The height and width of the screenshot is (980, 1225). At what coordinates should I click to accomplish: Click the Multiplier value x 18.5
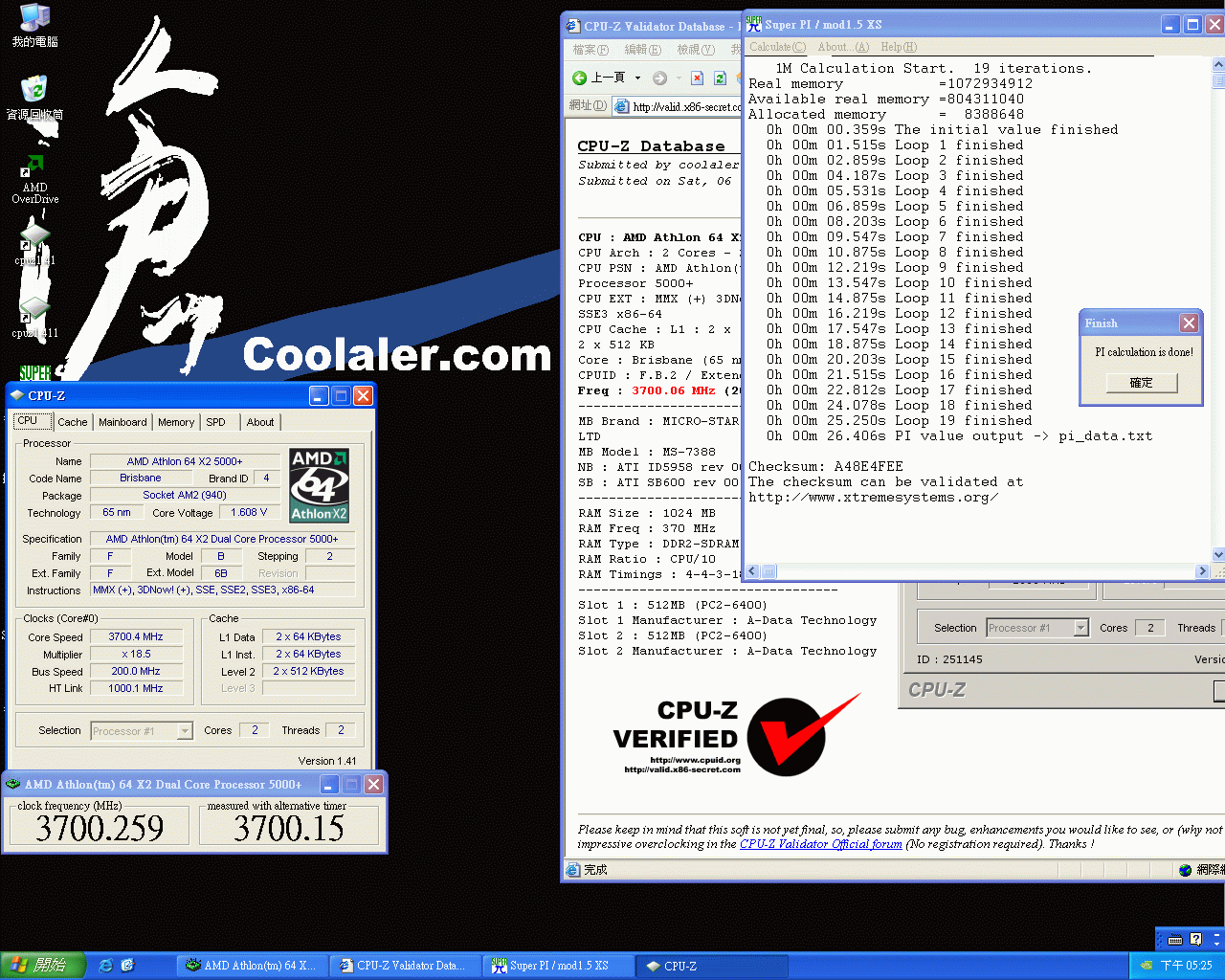tap(136, 654)
